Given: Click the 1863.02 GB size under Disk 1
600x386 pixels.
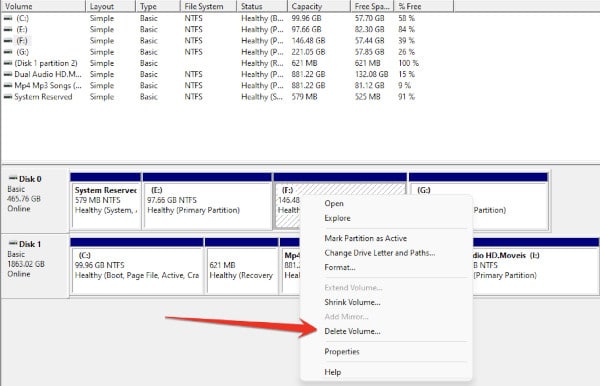Looking at the screenshot, I should coord(26,264).
